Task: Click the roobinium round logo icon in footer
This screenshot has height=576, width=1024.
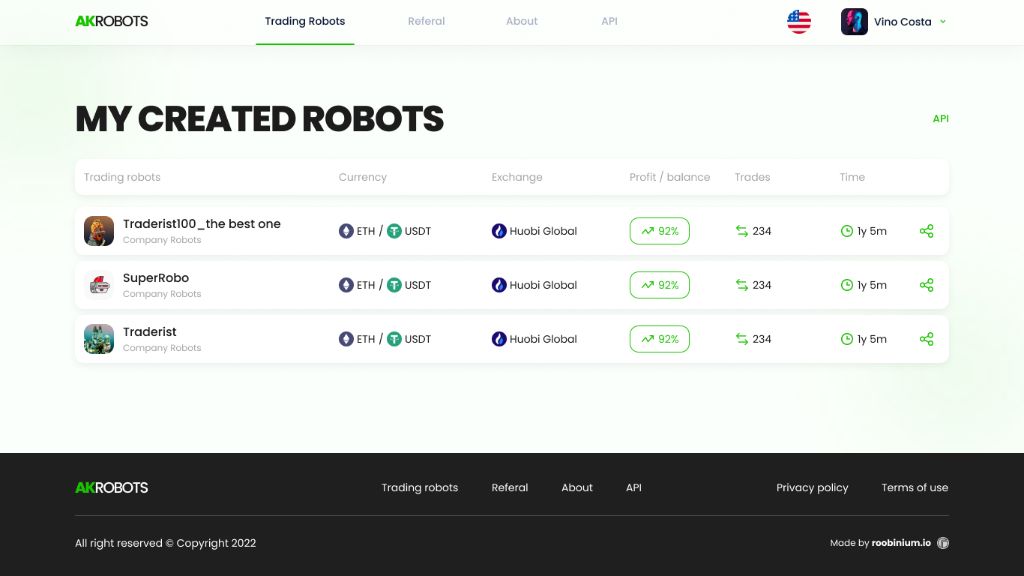Action: tap(943, 543)
